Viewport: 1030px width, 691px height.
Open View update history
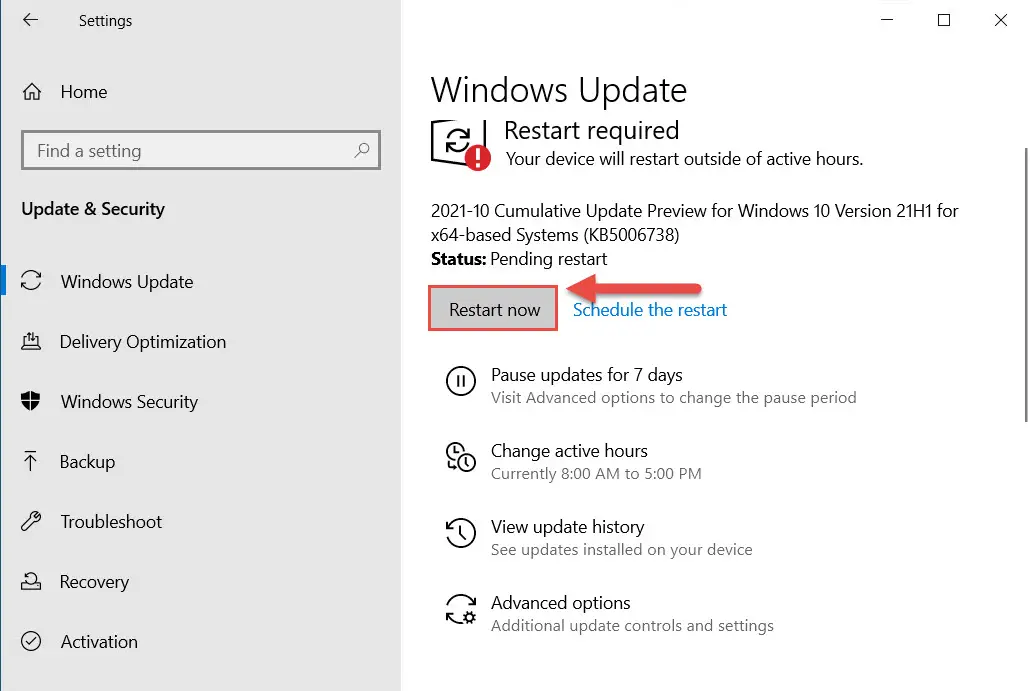pos(568,527)
